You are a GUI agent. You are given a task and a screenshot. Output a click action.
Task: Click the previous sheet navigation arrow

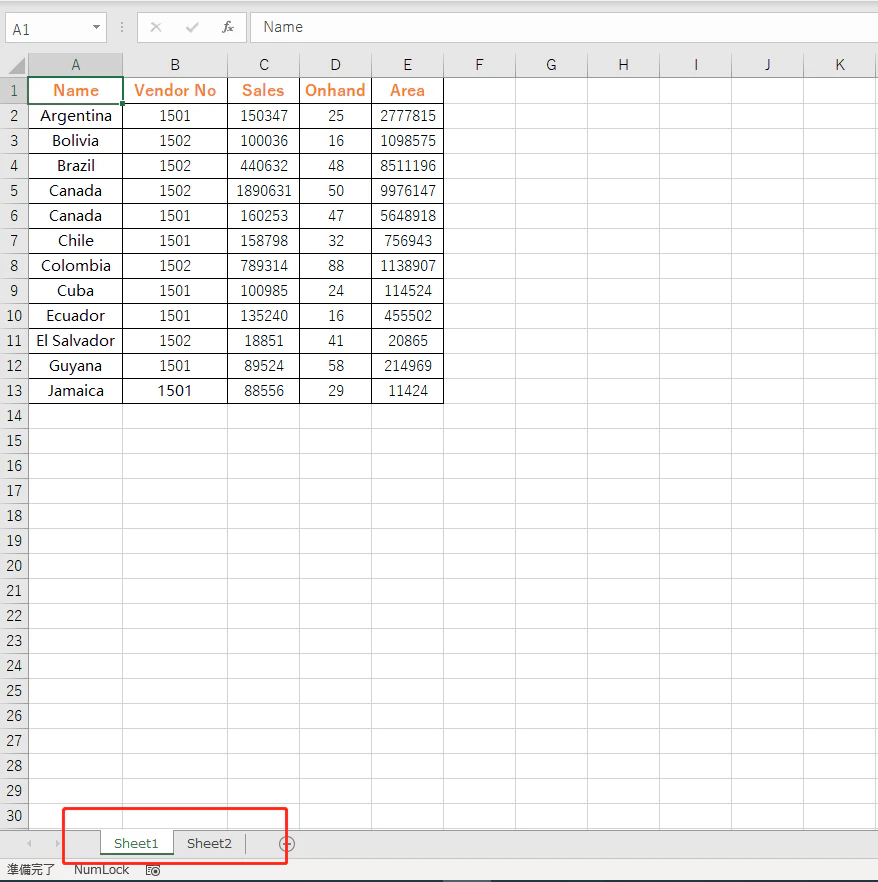(x=29, y=843)
